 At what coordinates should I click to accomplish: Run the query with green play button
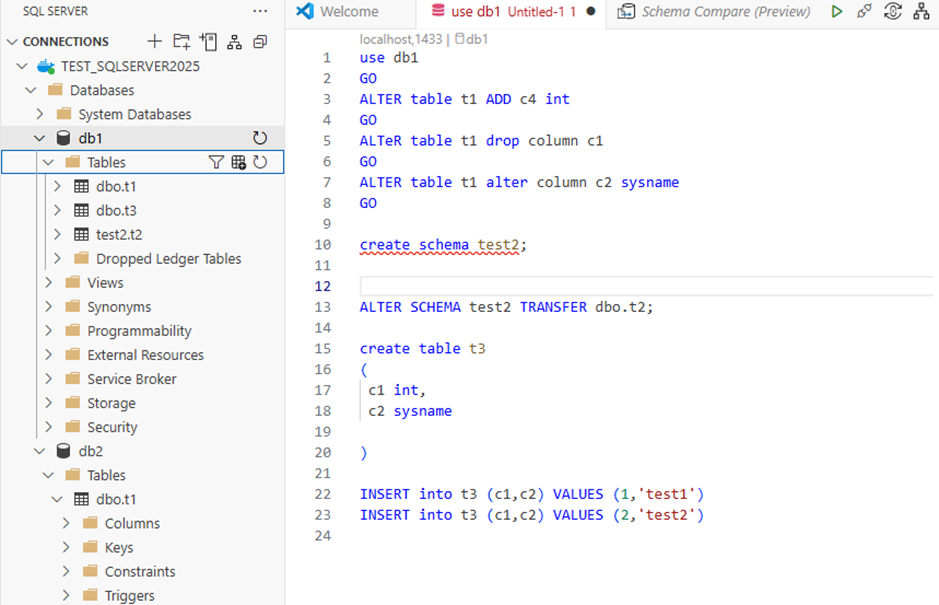[837, 11]
